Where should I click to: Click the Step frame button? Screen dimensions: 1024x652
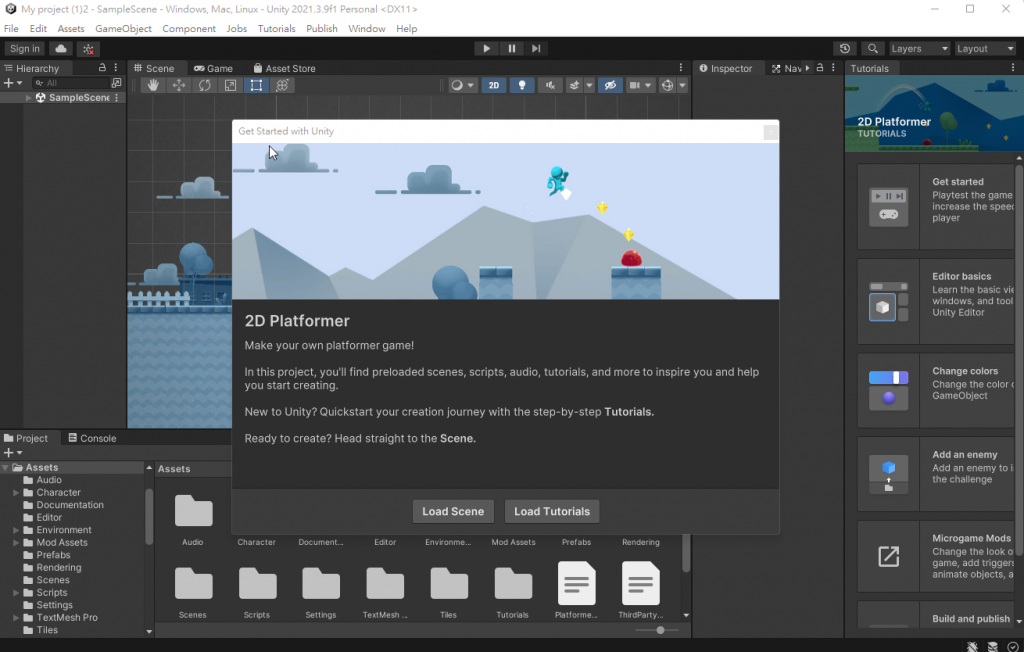[536, 48]
